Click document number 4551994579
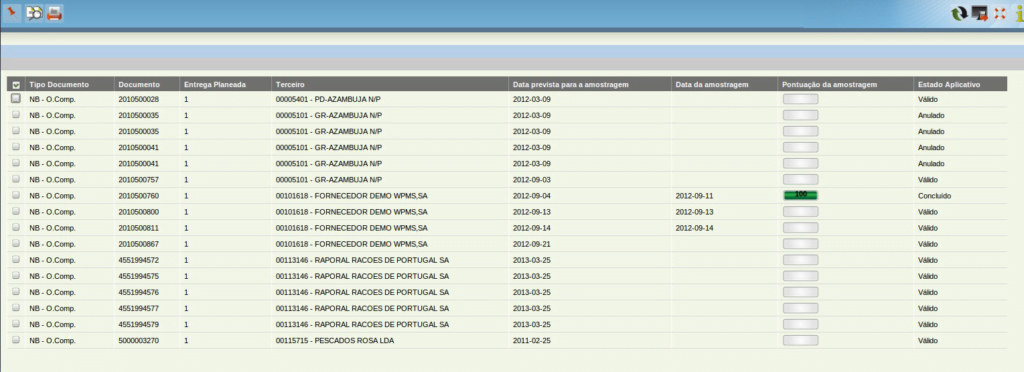 click(x=138, y=324)
